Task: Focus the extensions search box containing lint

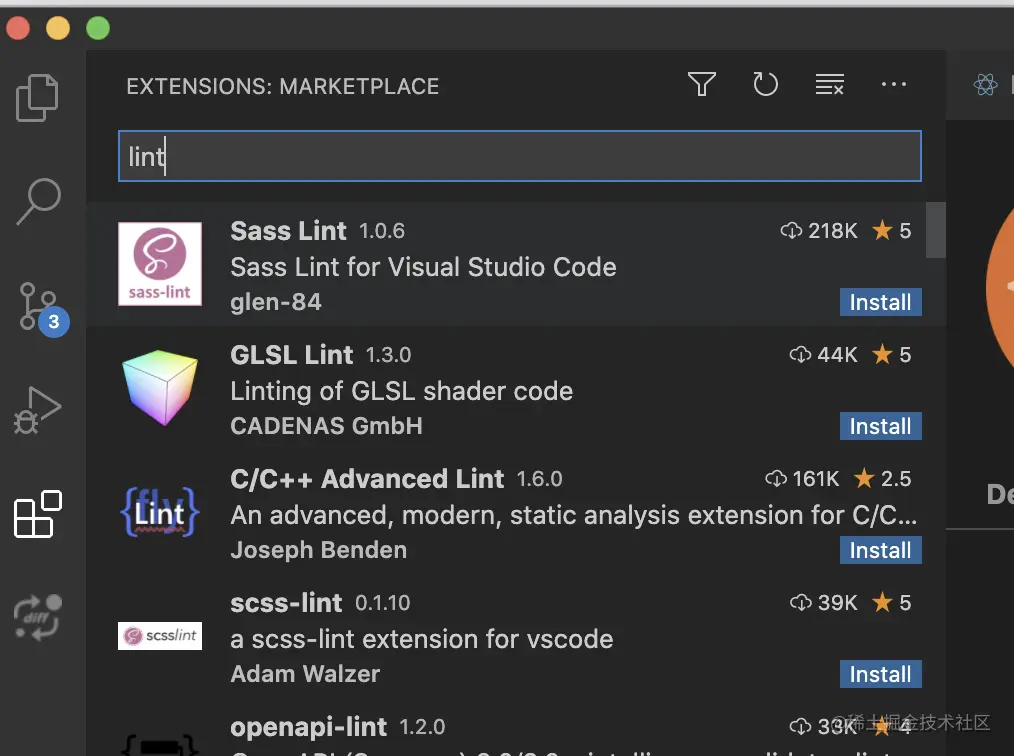Action: pyautogui.click(x=519, y=156)
